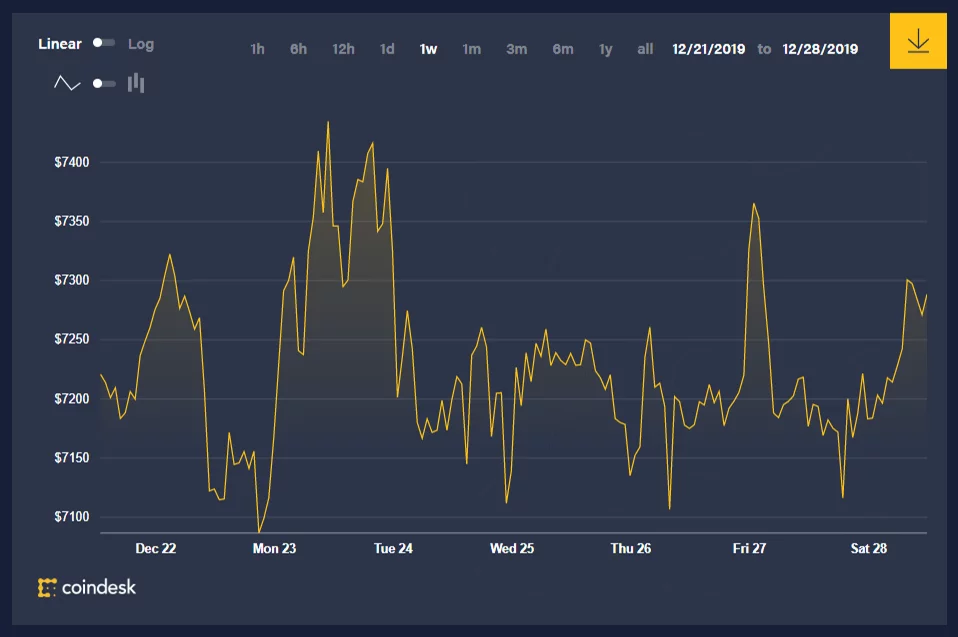Select the line chart icon
Screen dimensions: 958x637
pyautogui.click(x=67, y=83)
